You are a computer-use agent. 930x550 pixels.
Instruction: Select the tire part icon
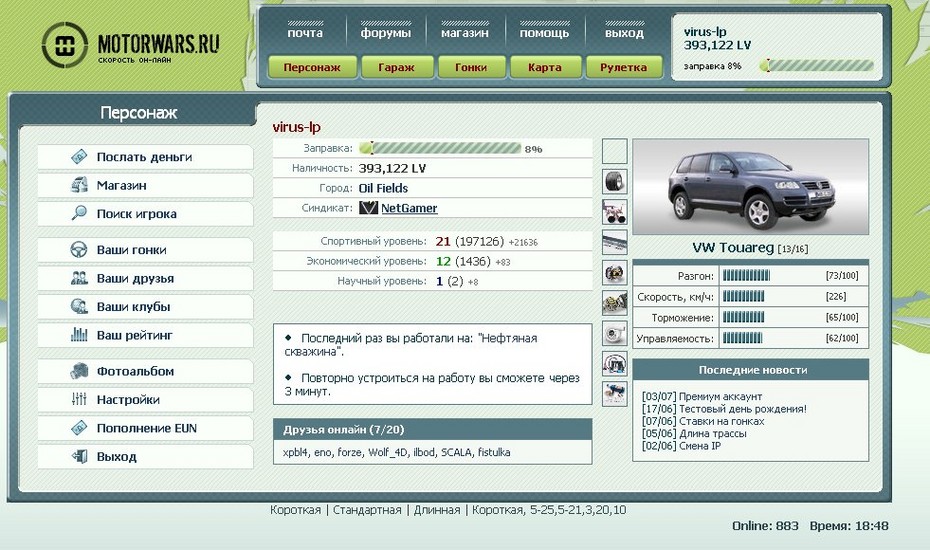coord(614,181)
